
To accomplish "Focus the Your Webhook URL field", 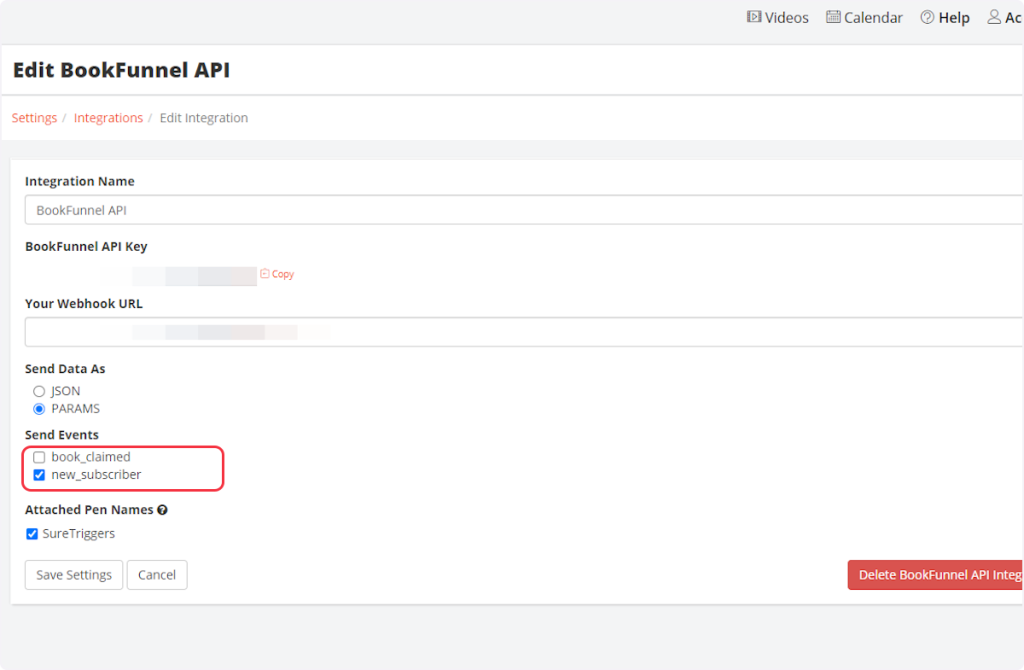I will coord(520,332).
